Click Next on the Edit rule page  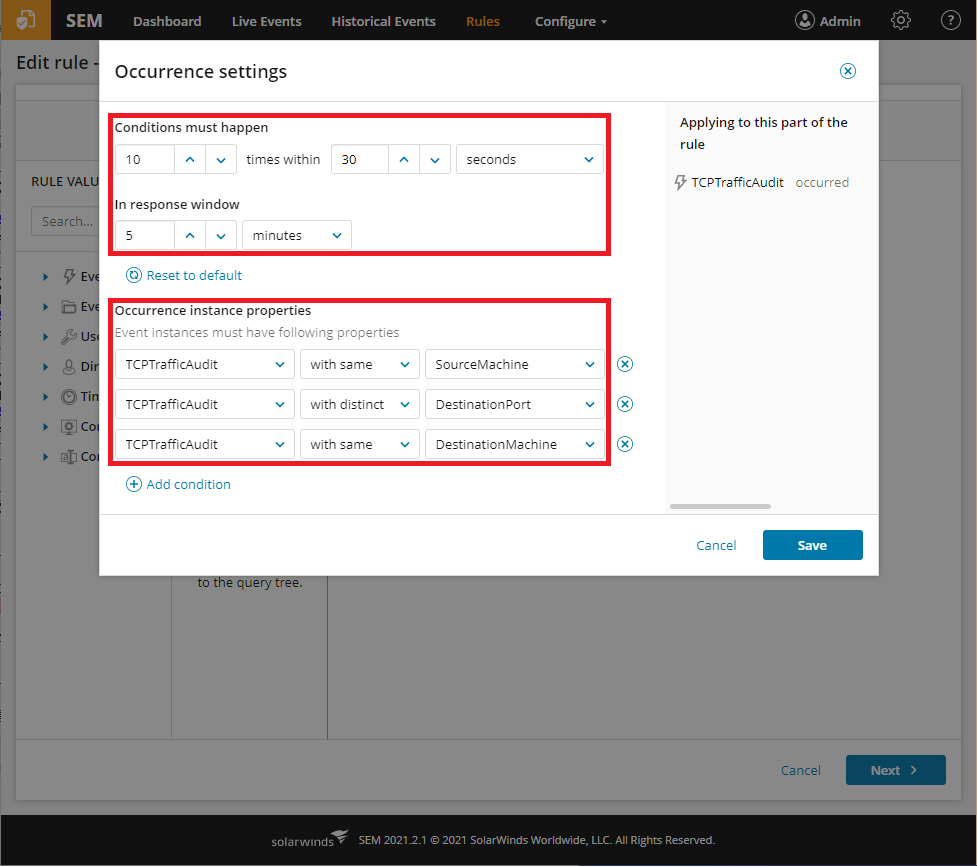point(895,770)
